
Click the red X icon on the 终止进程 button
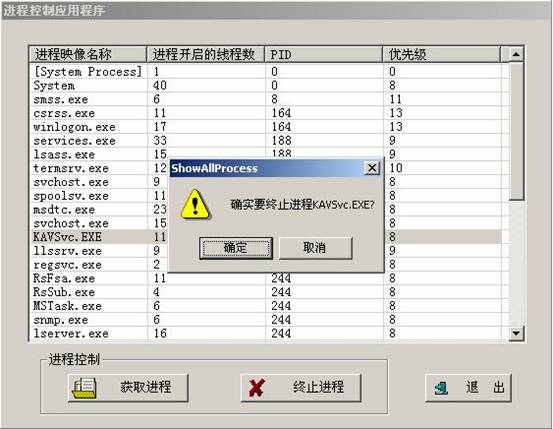click(x=256, y=388)
